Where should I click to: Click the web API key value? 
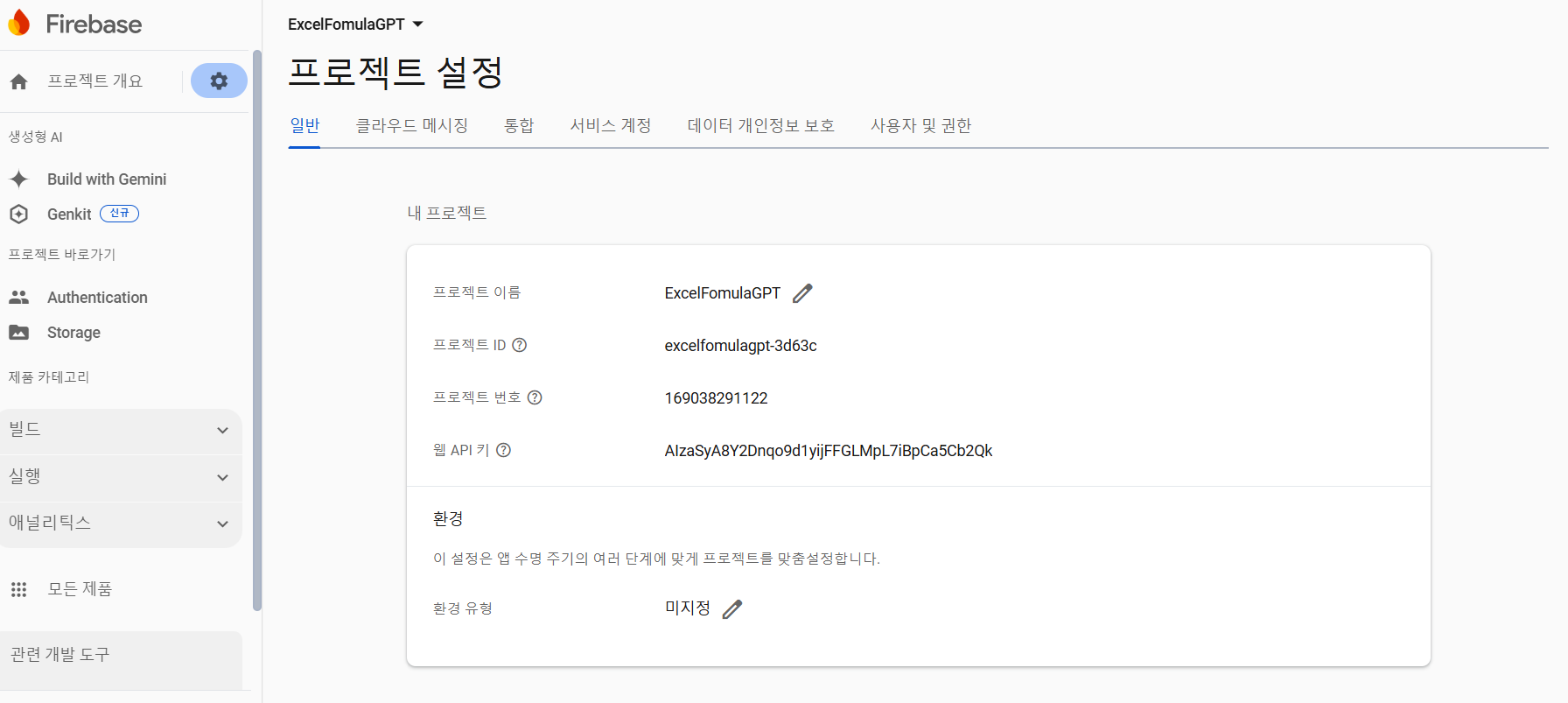tap(828, 451)
